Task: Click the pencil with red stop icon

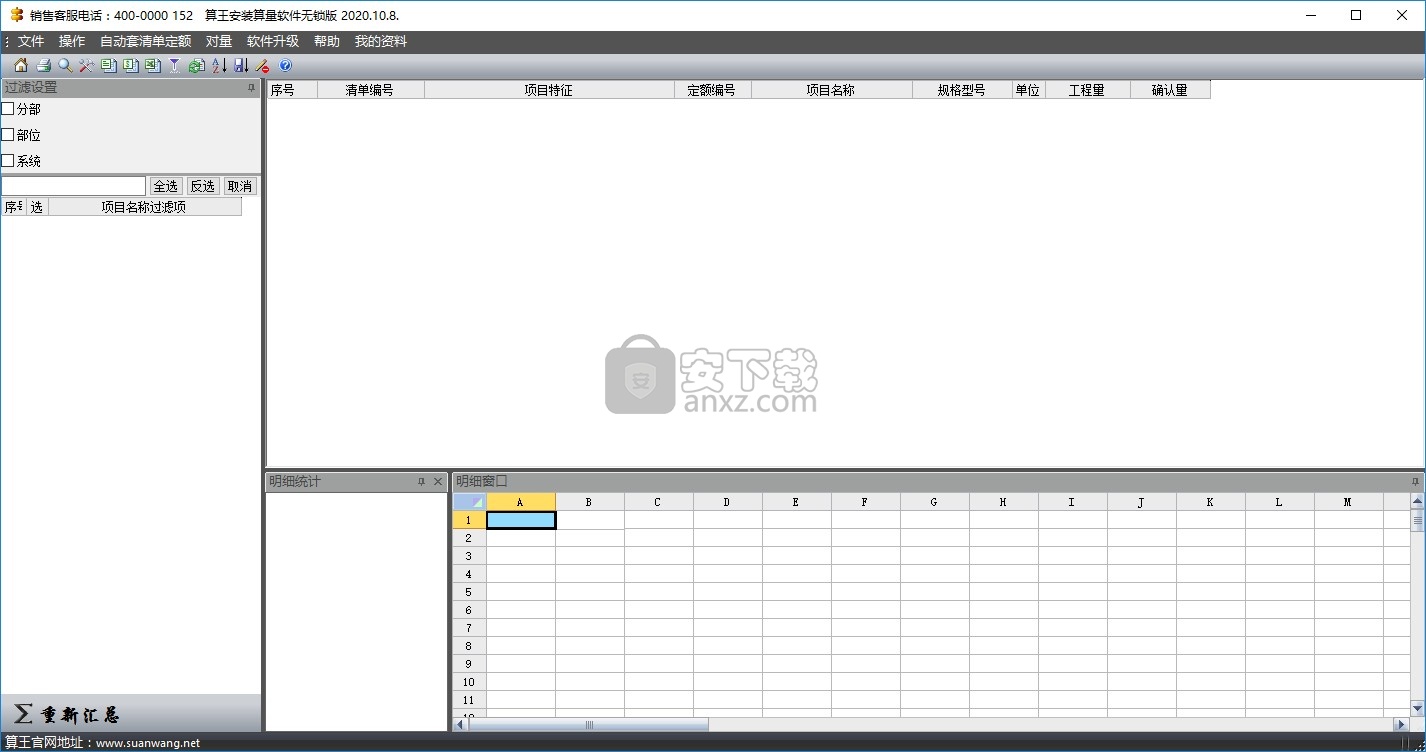Action: (x=263, y=65)
